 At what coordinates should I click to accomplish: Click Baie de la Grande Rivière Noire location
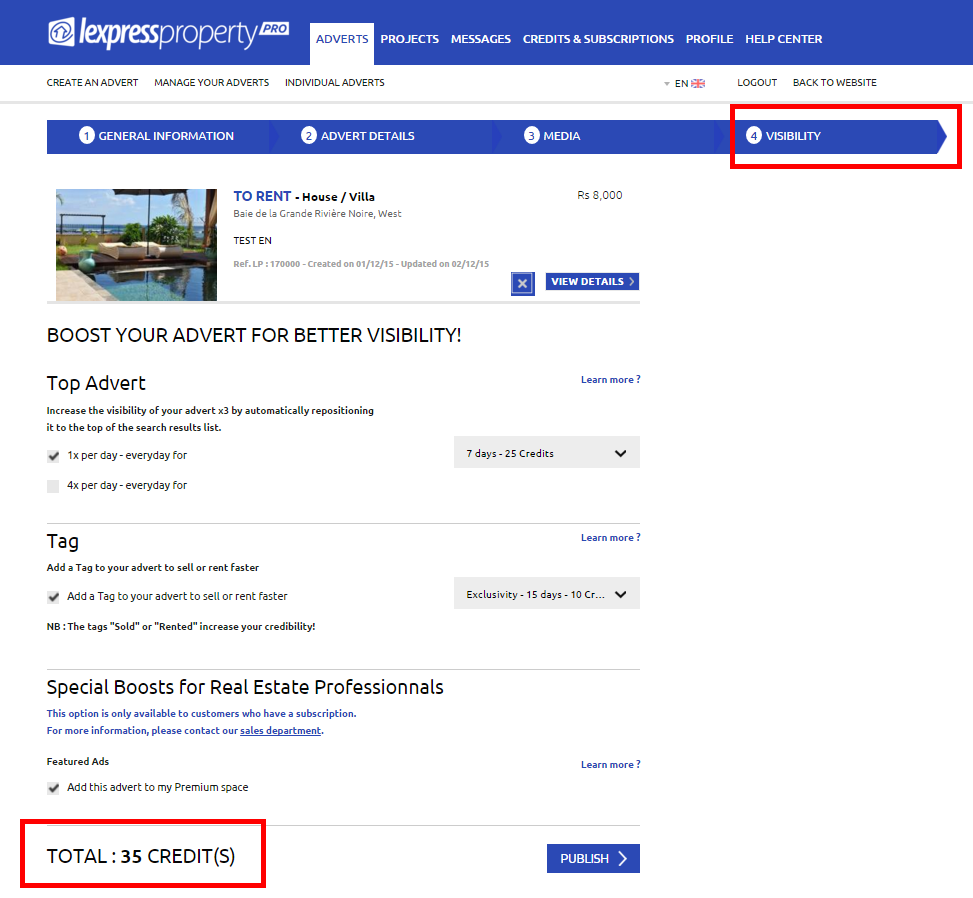click(317, 213)
